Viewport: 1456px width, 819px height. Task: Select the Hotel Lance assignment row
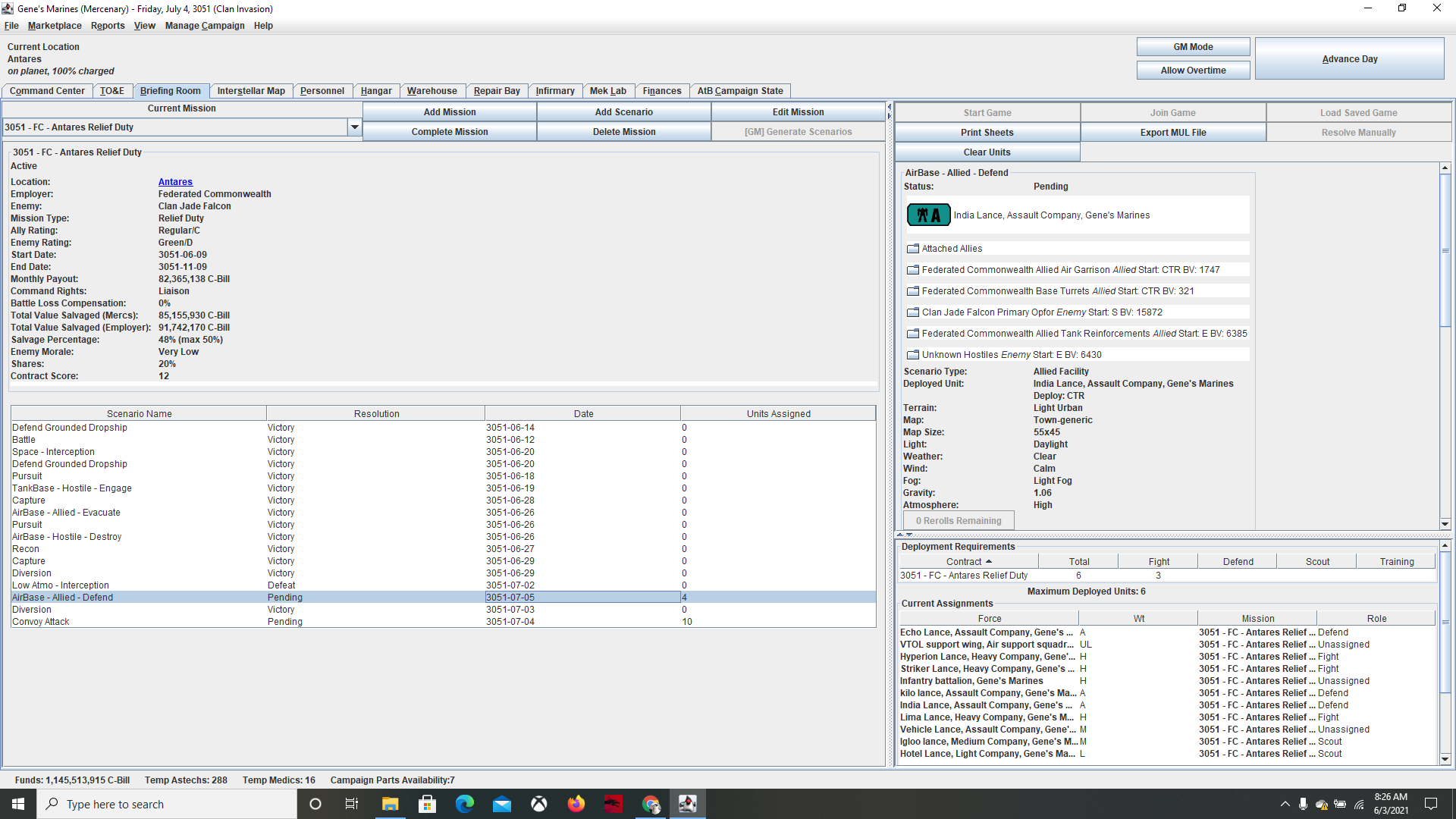[1167, 754]
